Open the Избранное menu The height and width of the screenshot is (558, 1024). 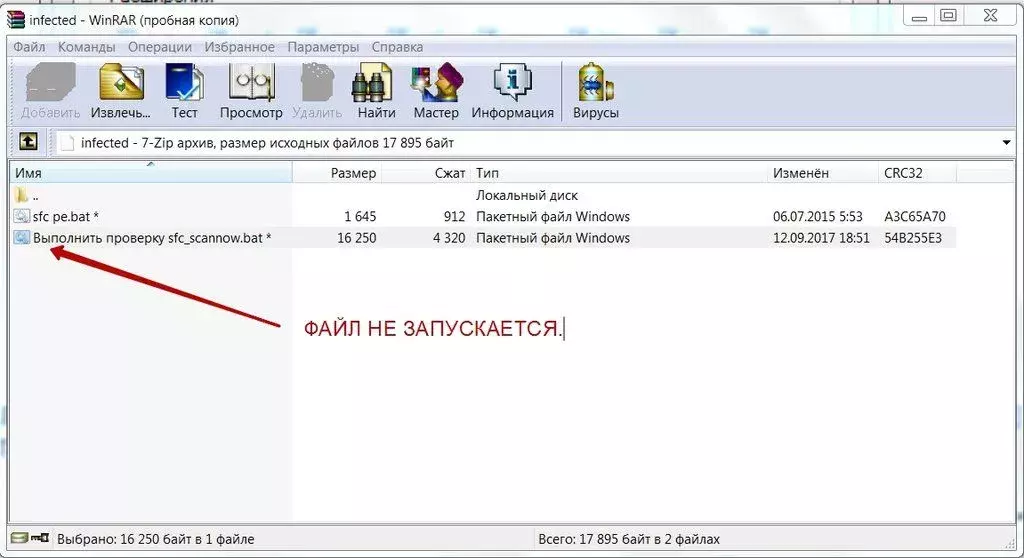click(239, 47)
